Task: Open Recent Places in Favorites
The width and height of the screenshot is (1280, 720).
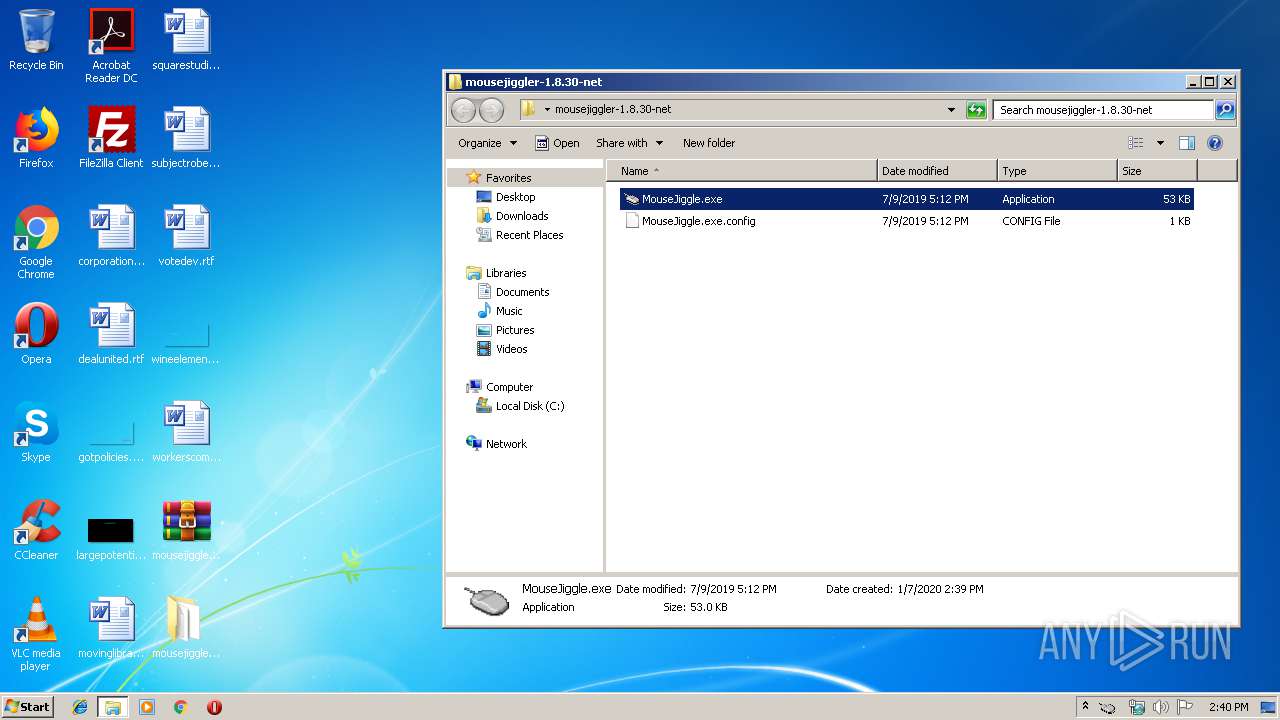Action: coord(529,235)
